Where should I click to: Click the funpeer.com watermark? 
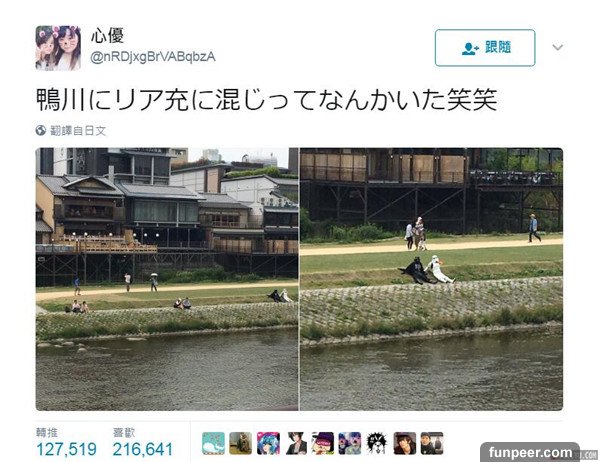530,452
